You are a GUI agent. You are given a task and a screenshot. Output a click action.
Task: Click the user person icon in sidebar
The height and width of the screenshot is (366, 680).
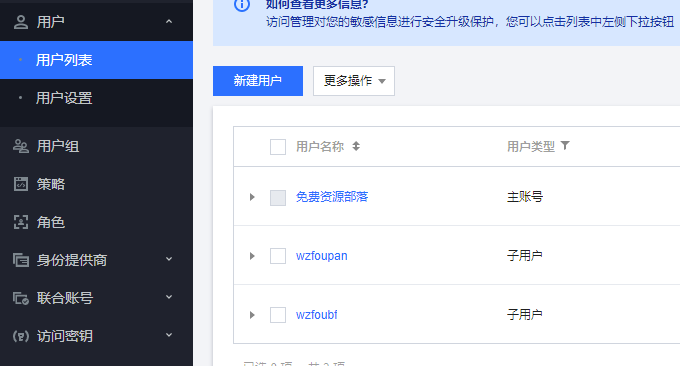pos(21,22)
